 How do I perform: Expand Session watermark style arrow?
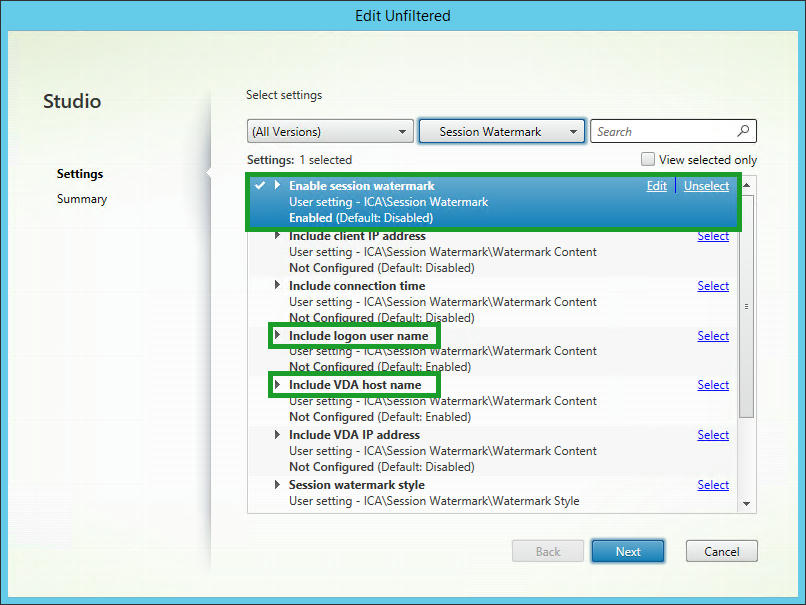tap(278, 485)
